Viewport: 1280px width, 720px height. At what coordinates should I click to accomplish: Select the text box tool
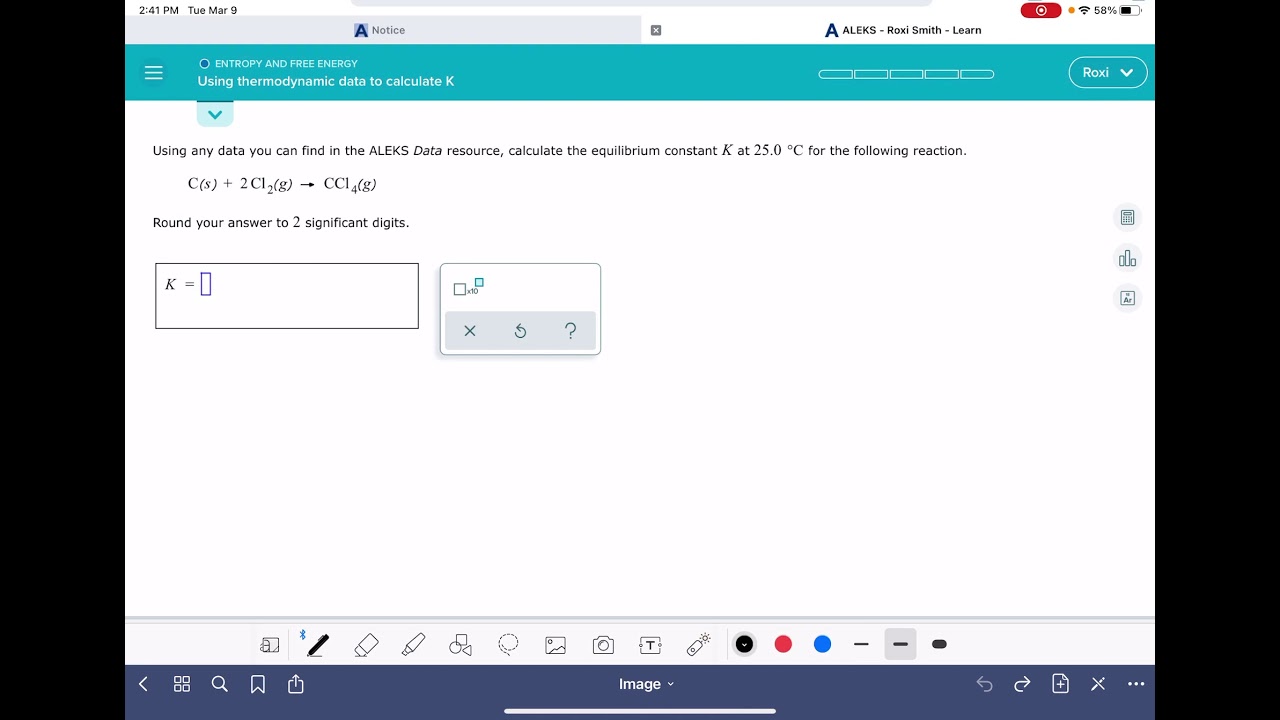coord(650,645)
